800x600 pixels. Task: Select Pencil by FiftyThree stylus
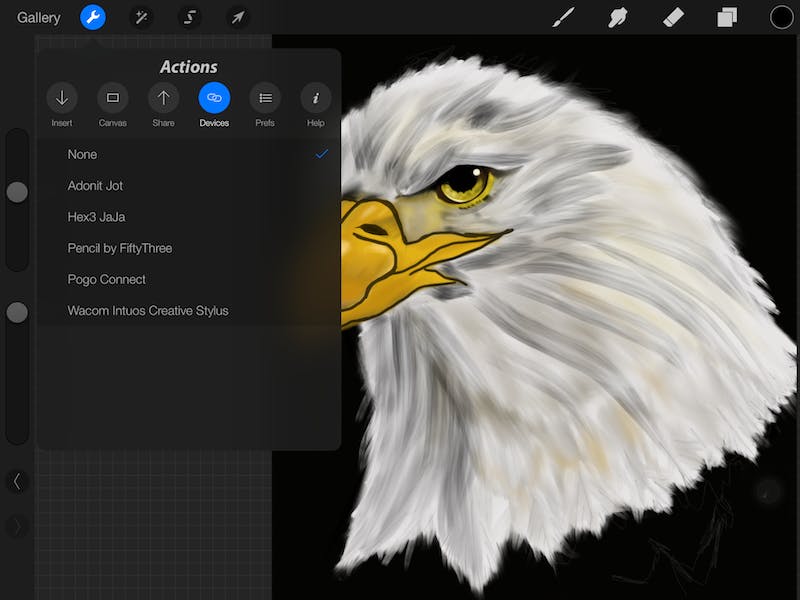coord(120,248)
